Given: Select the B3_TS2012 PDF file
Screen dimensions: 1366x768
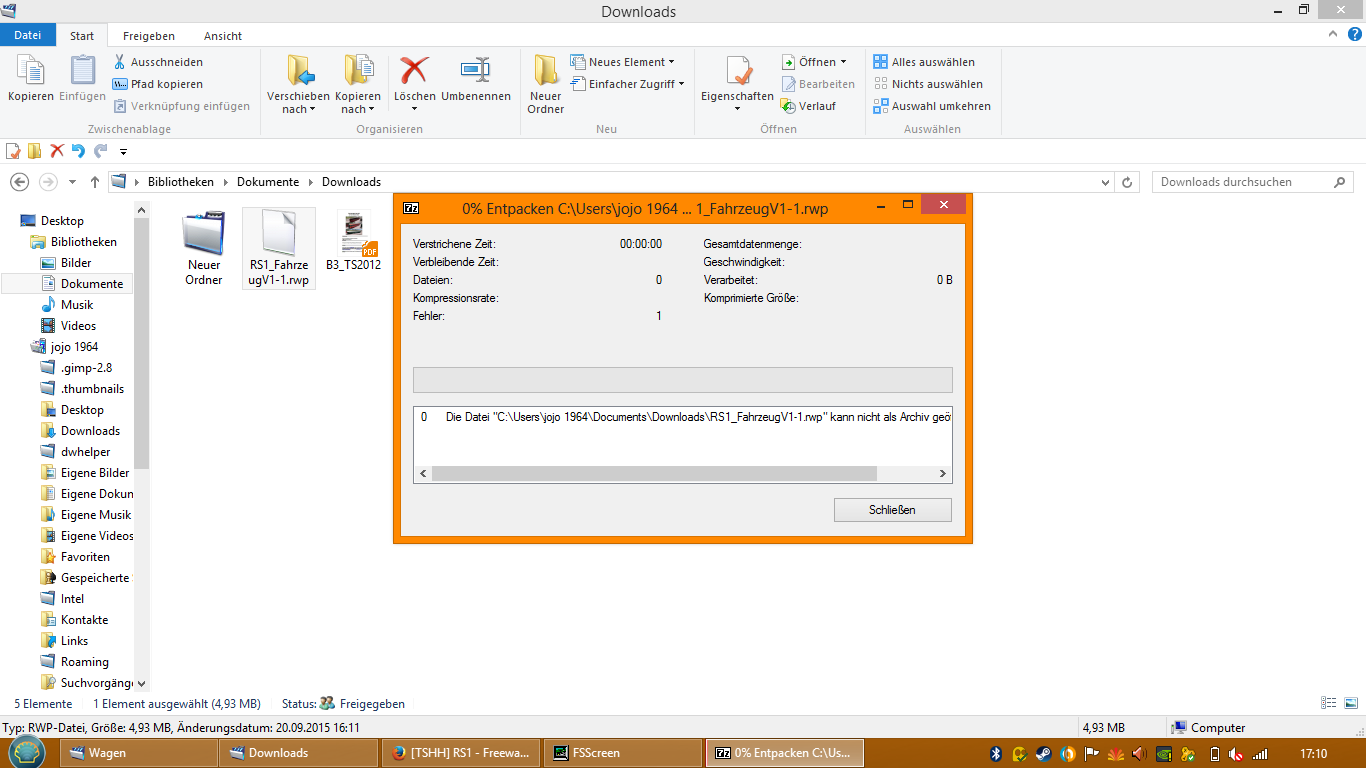Looking at the screenshot, I should (x=354, y=241).
